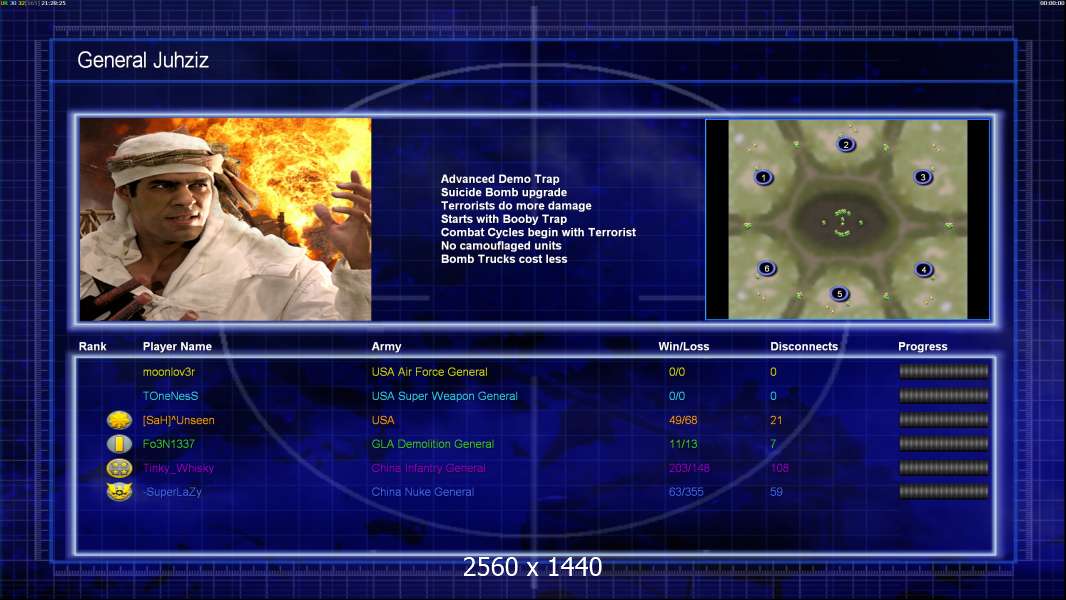Click the rank badge next to Tinky_Whisky

[x=120, y=468]
